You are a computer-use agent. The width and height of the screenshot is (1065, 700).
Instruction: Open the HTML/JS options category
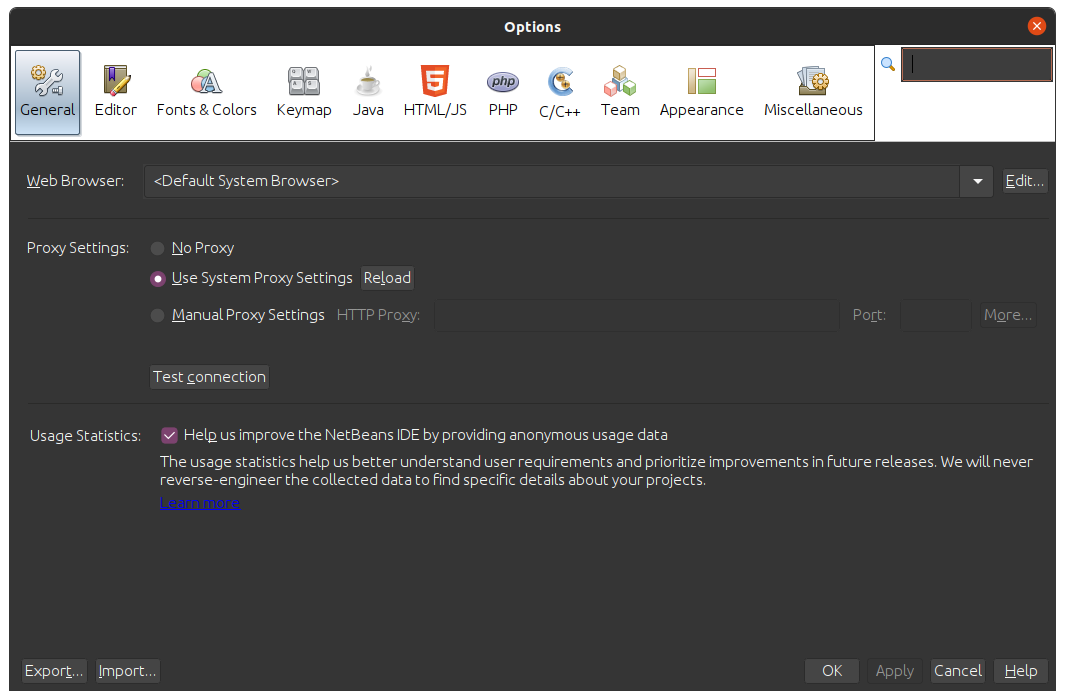coord(435,92)
